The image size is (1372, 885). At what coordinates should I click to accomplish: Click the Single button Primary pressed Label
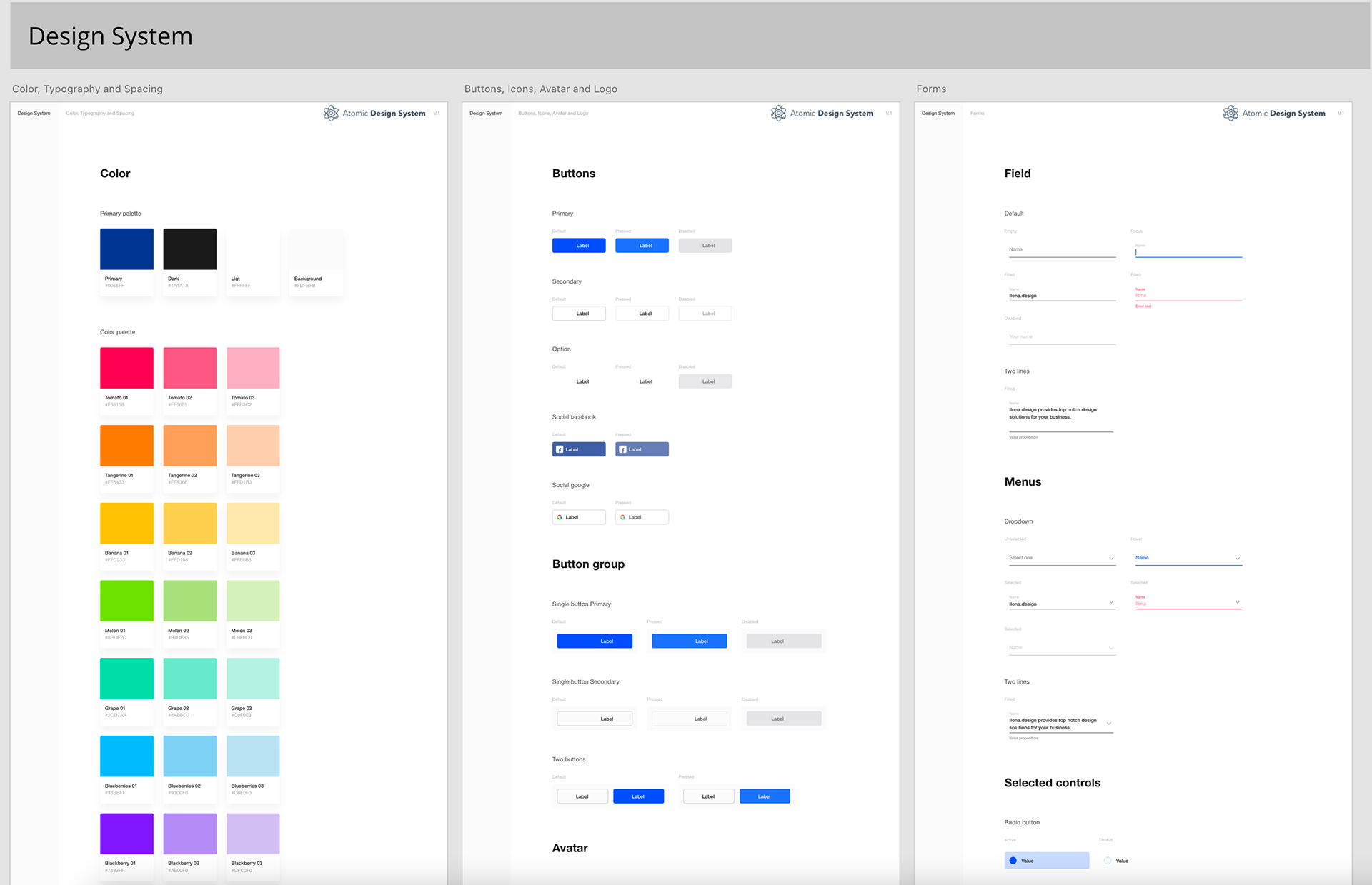[x=689, y=641]
